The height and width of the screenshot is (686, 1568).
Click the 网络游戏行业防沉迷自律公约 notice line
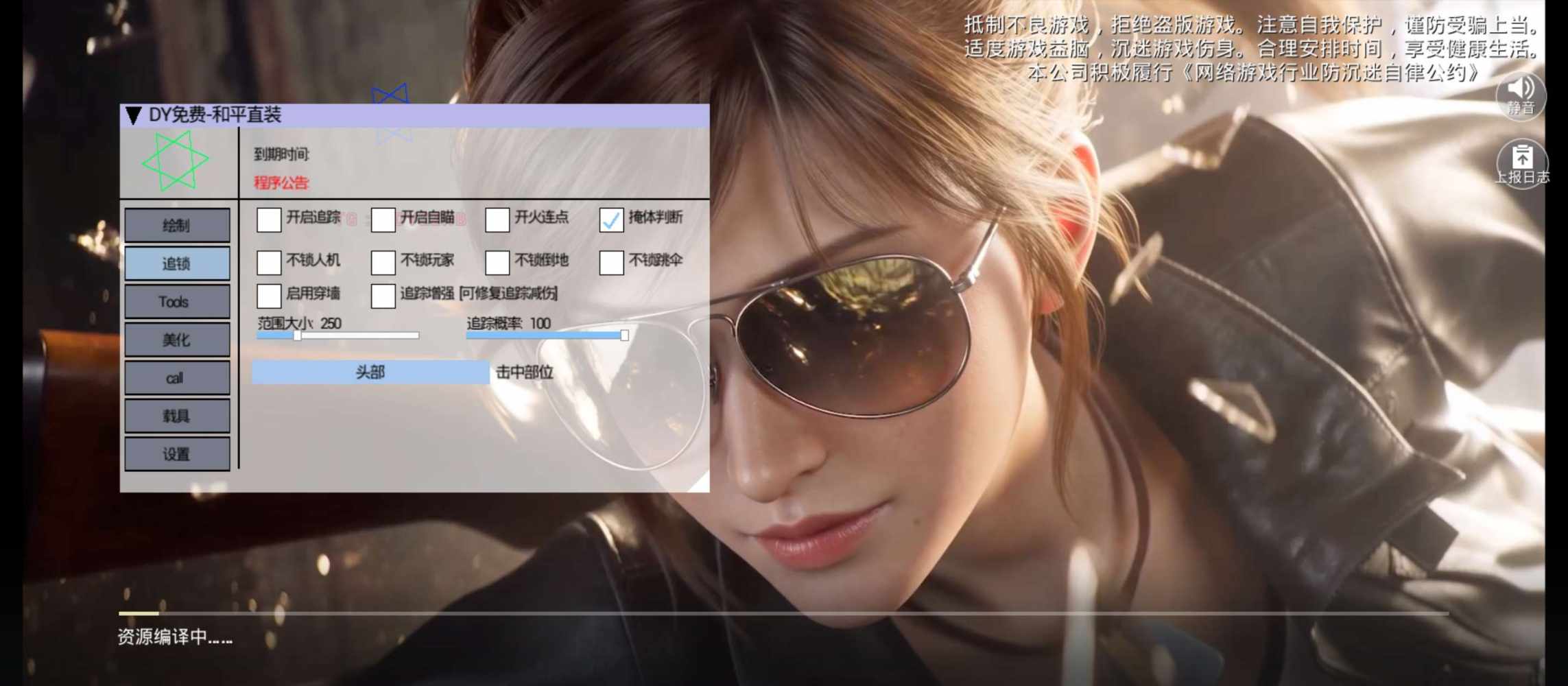(1253, 73)
